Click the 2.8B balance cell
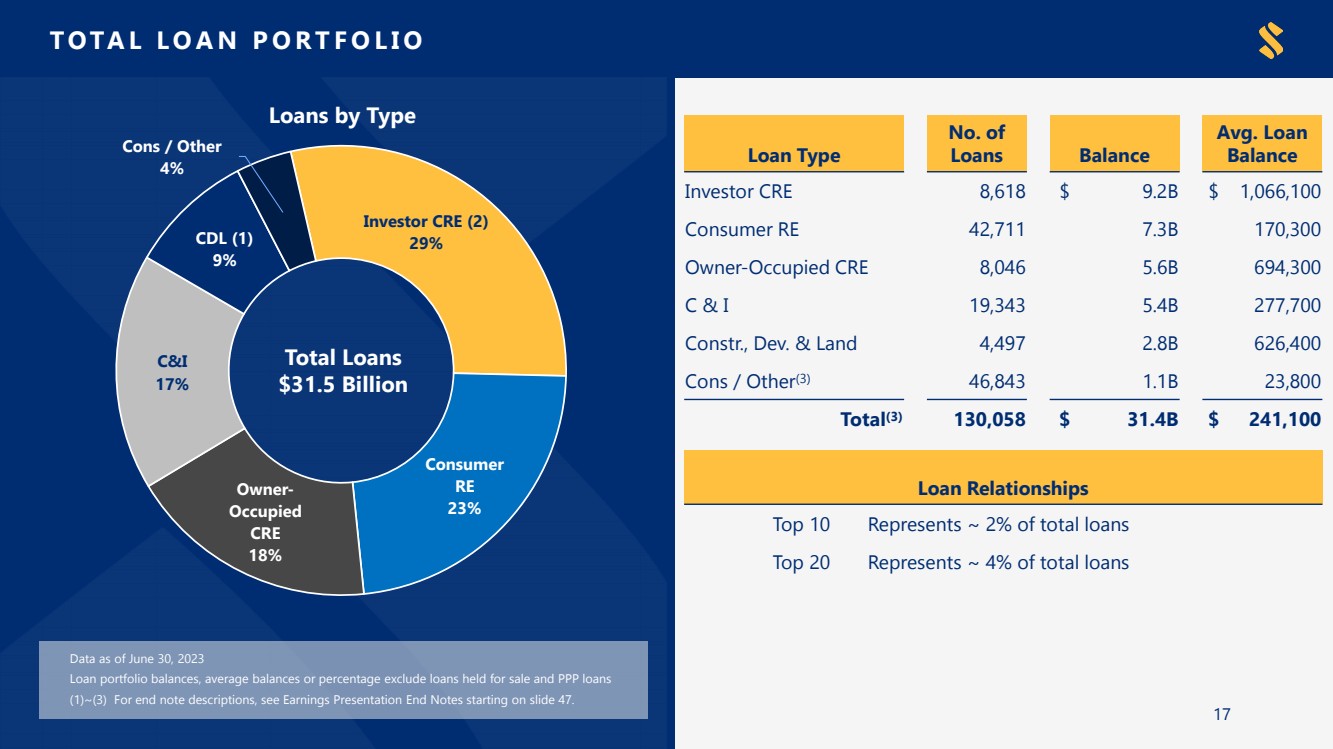This screenshot has width=1333, height=749. 1160,343
